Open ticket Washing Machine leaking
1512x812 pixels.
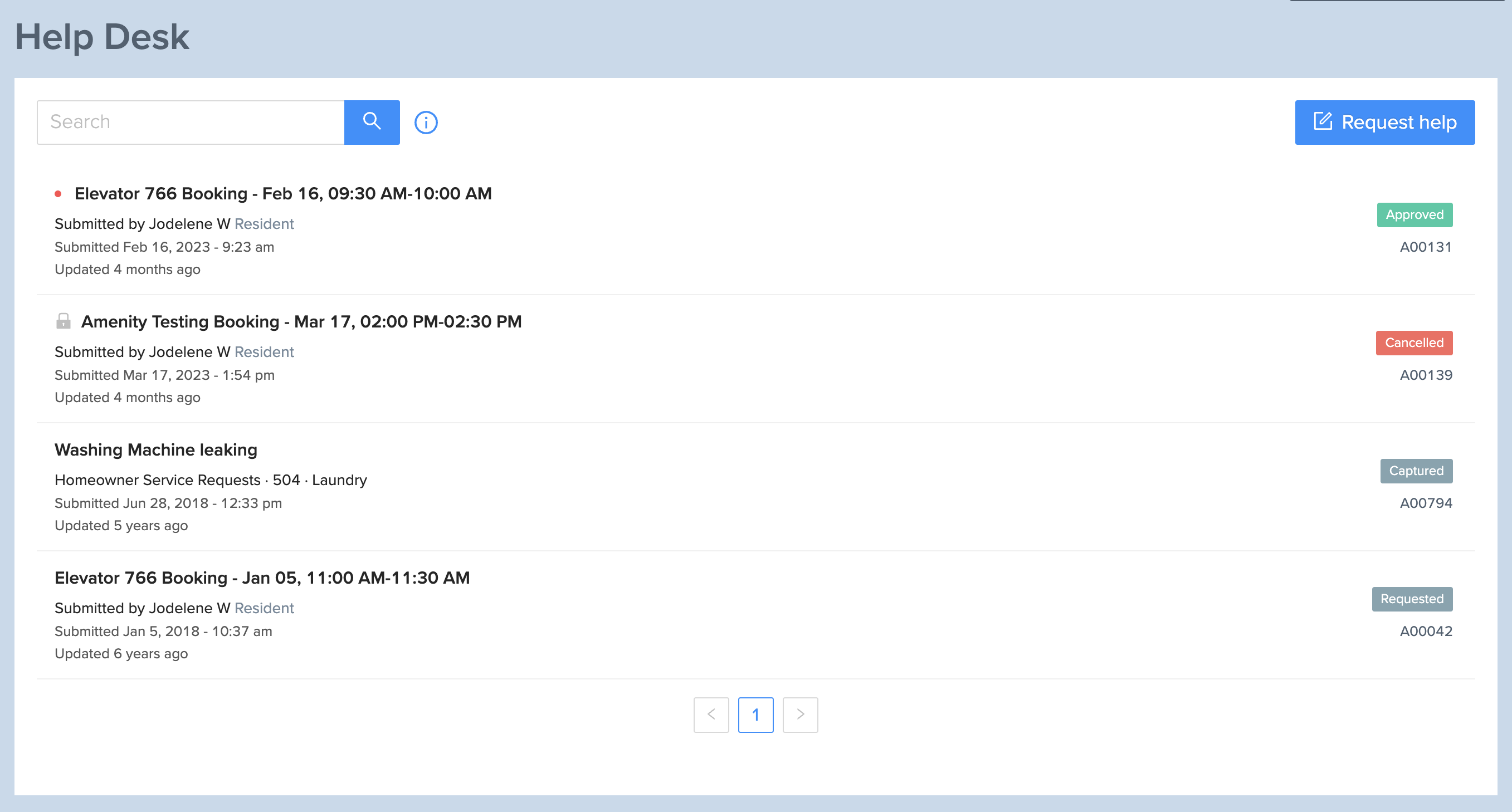click(x=155, y=449)
